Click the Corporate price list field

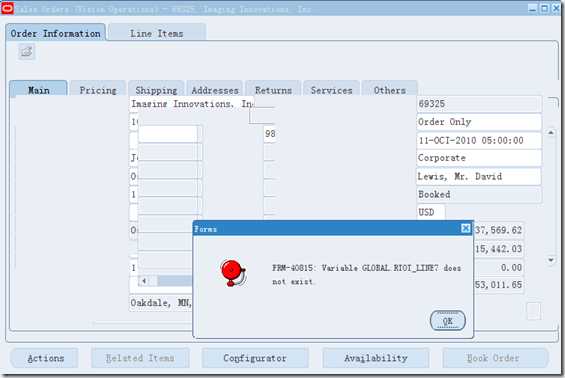[479, 158]
